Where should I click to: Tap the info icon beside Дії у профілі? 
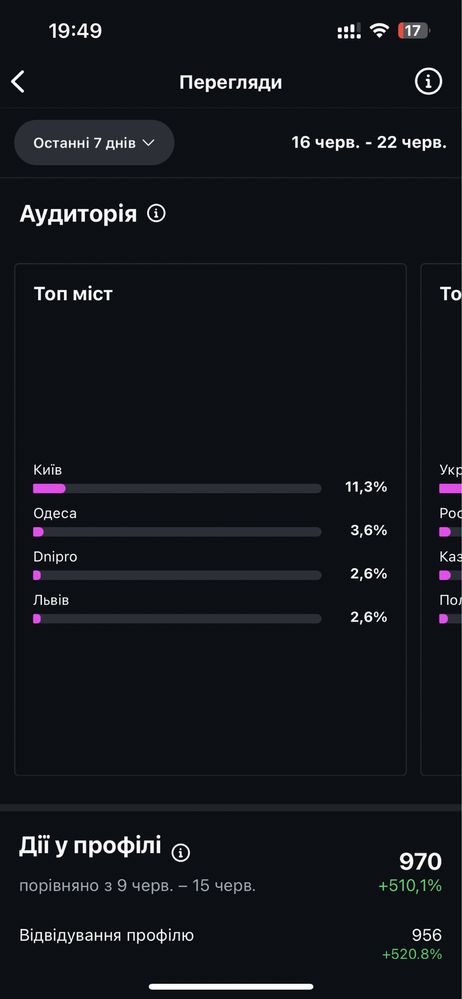(181, 852)
